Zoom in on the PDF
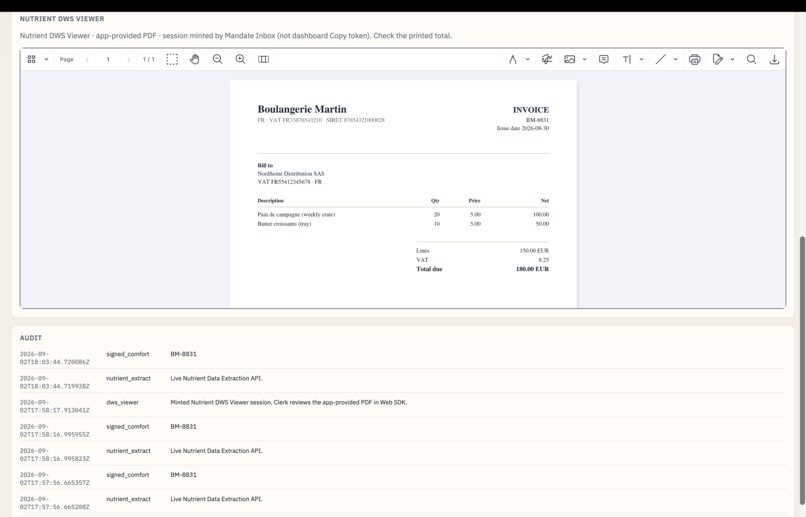 [240, 59]
